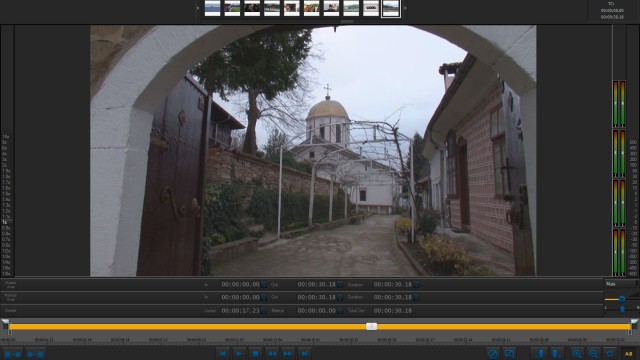Click Marked clip In timecode field

(x=240, y=298)
